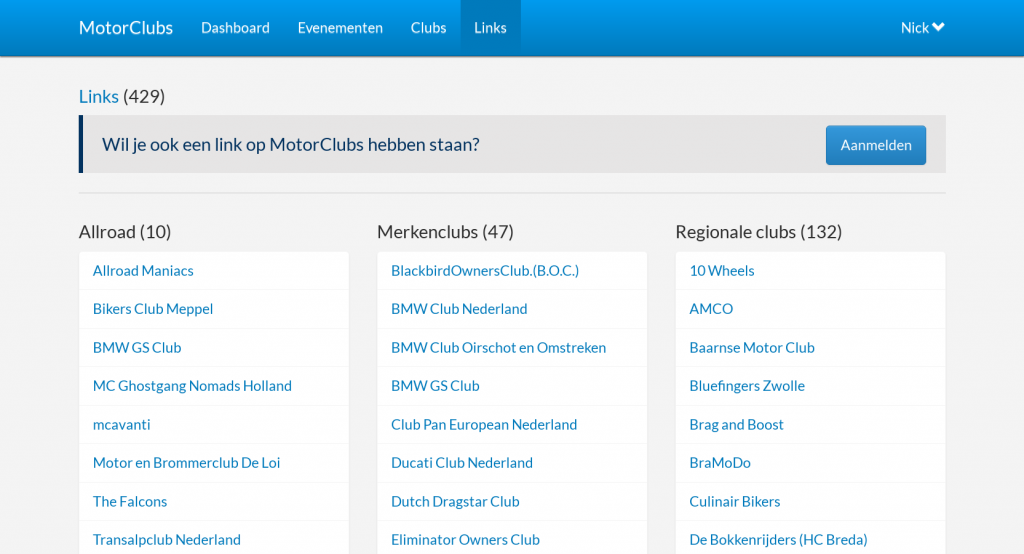
Task: Open The Falcons link
Action: pos(130,502)
